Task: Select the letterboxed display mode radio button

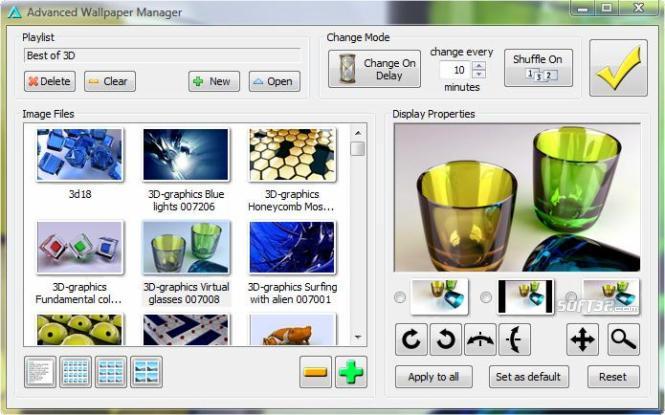Action: point(486,297)
